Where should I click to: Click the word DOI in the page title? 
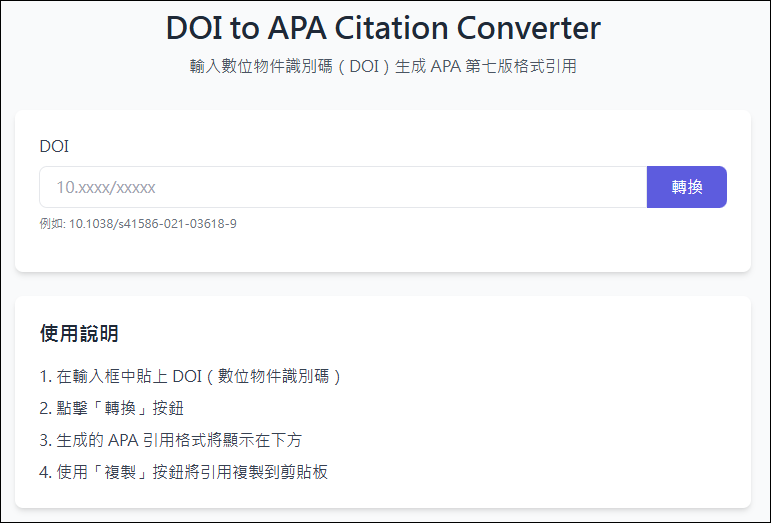[x=194, y=28]
